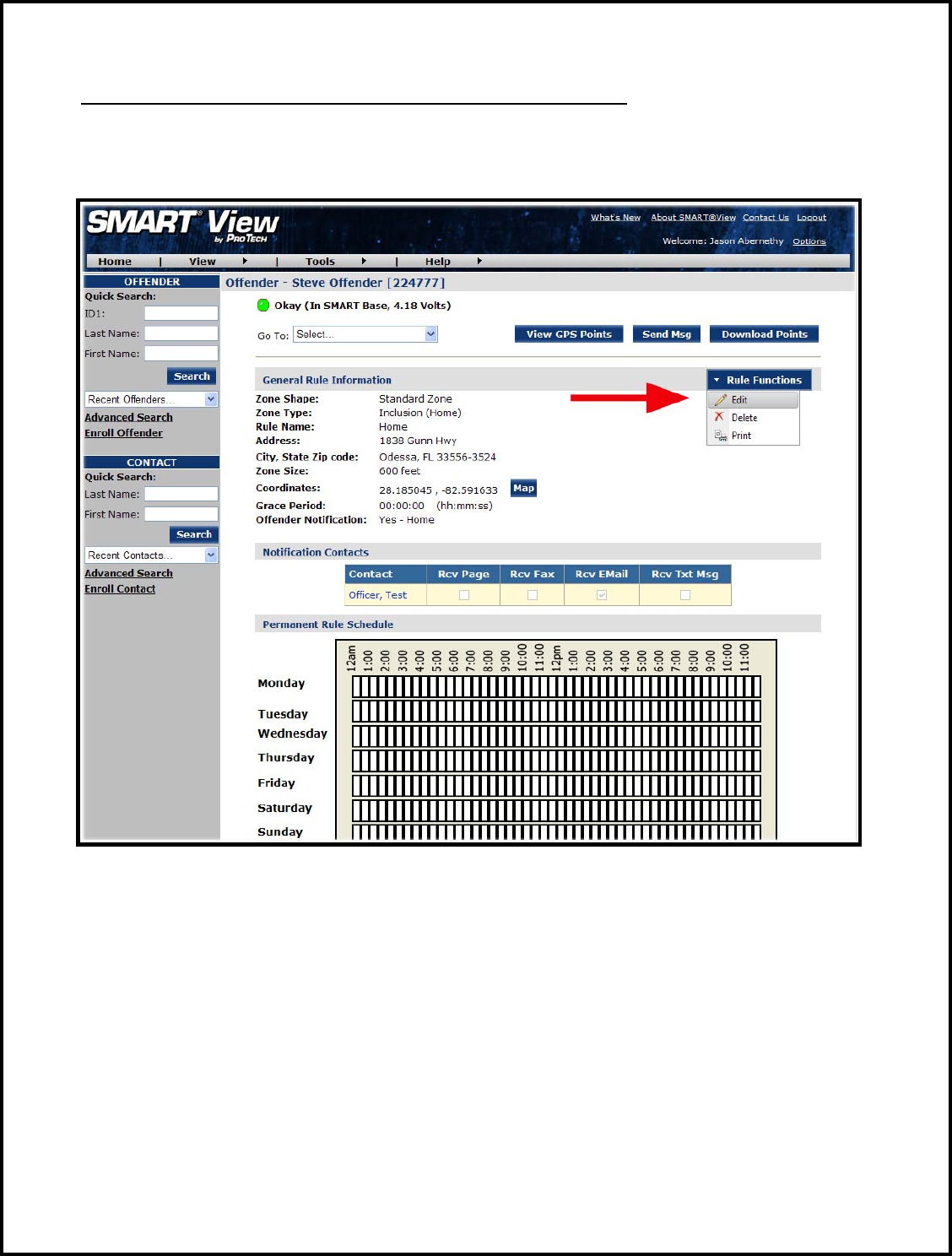This screenshot has height=1256, width=952.
Task: Click the Contact column header
Action: pyautogui.click(x=386, y=574)
